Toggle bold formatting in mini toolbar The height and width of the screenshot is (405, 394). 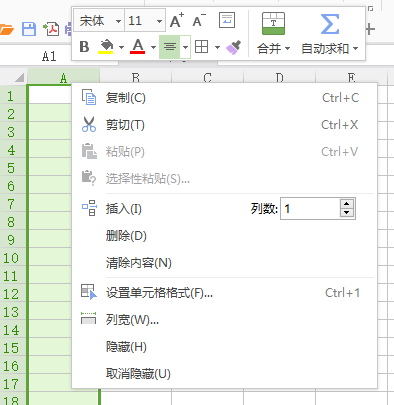coord(84,47)
